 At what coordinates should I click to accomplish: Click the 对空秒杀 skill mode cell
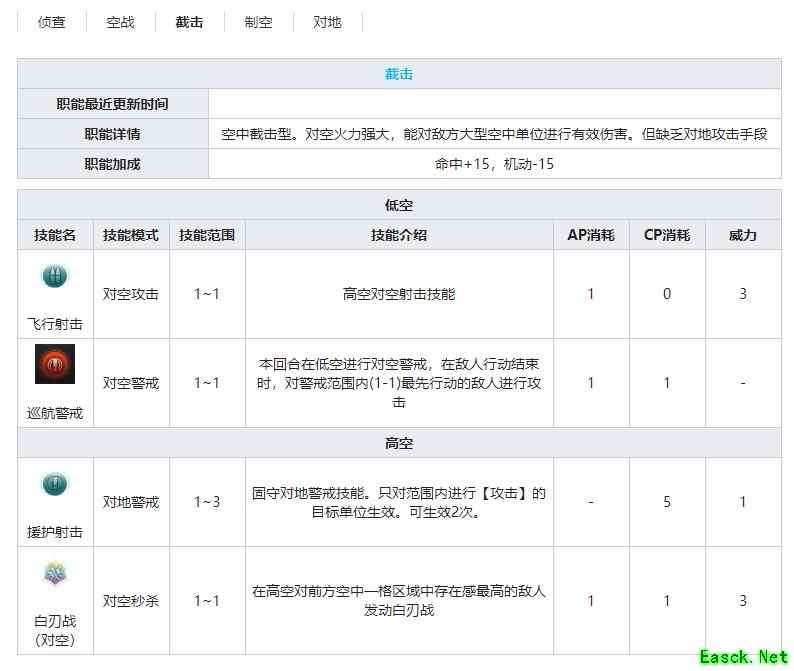tap(131, 601)
